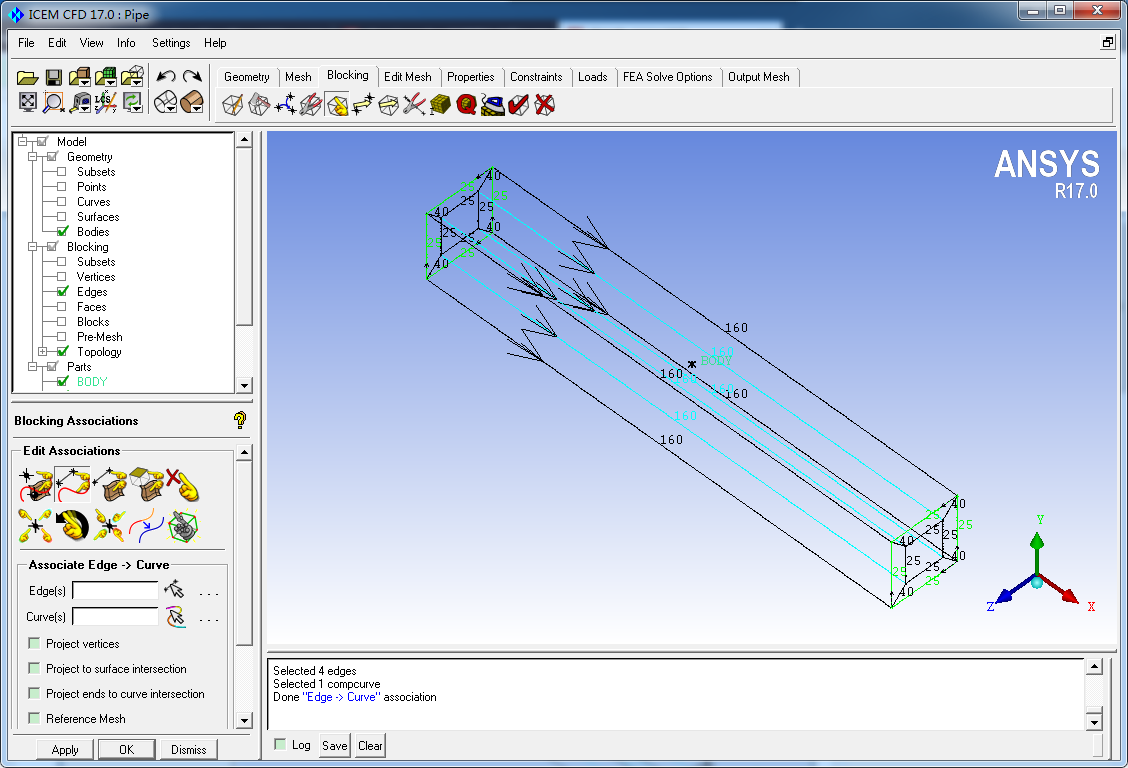
Task: Select the Delete Block tool
Action: click(545, 105)
